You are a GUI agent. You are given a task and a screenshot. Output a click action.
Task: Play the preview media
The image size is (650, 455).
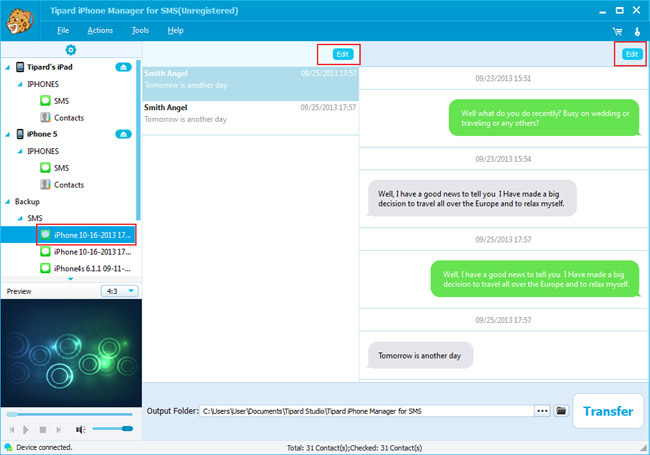[x=26, y=430]
